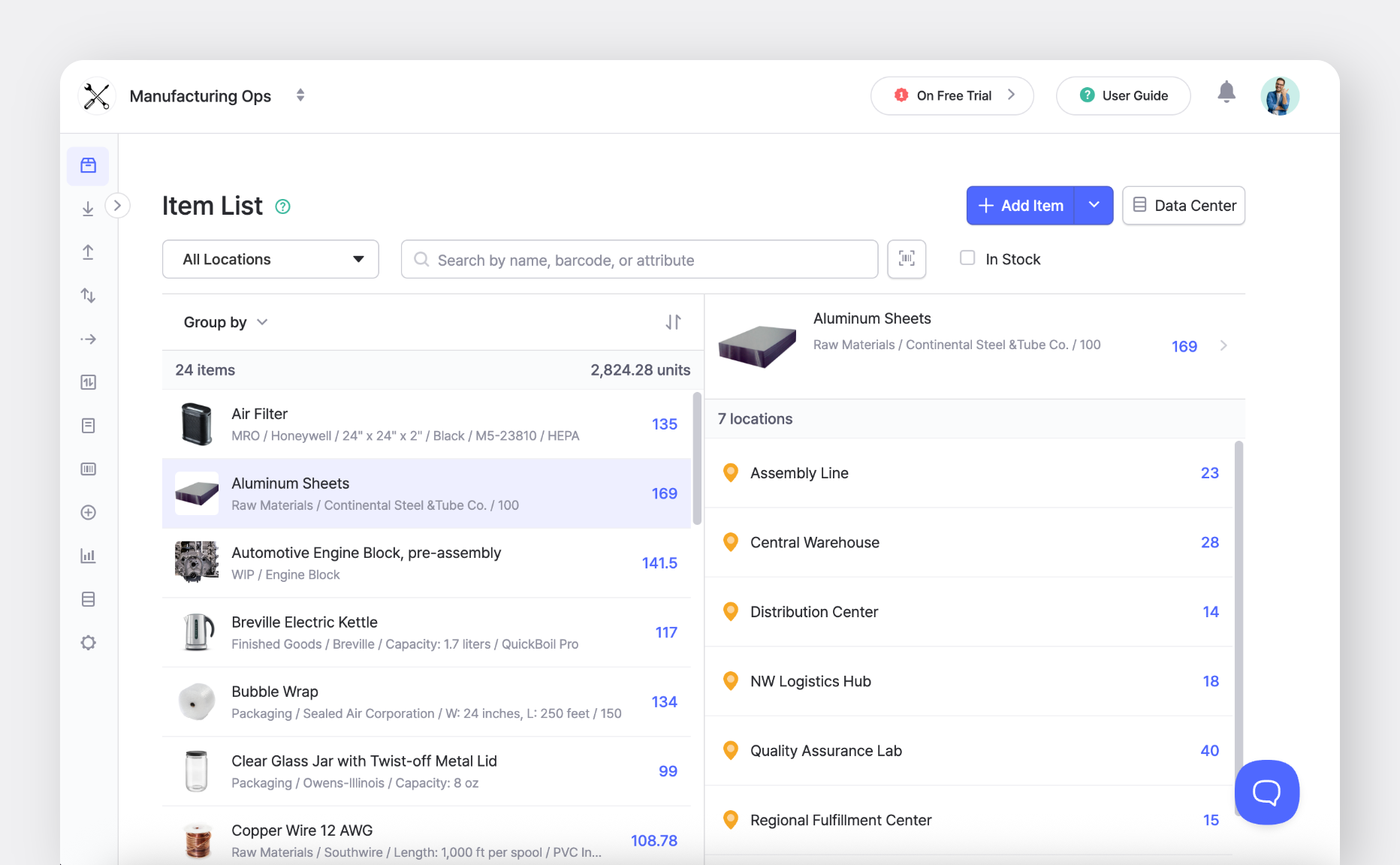Click the 40 quantity for Quality Assurance Lab

click(1209, 751)
